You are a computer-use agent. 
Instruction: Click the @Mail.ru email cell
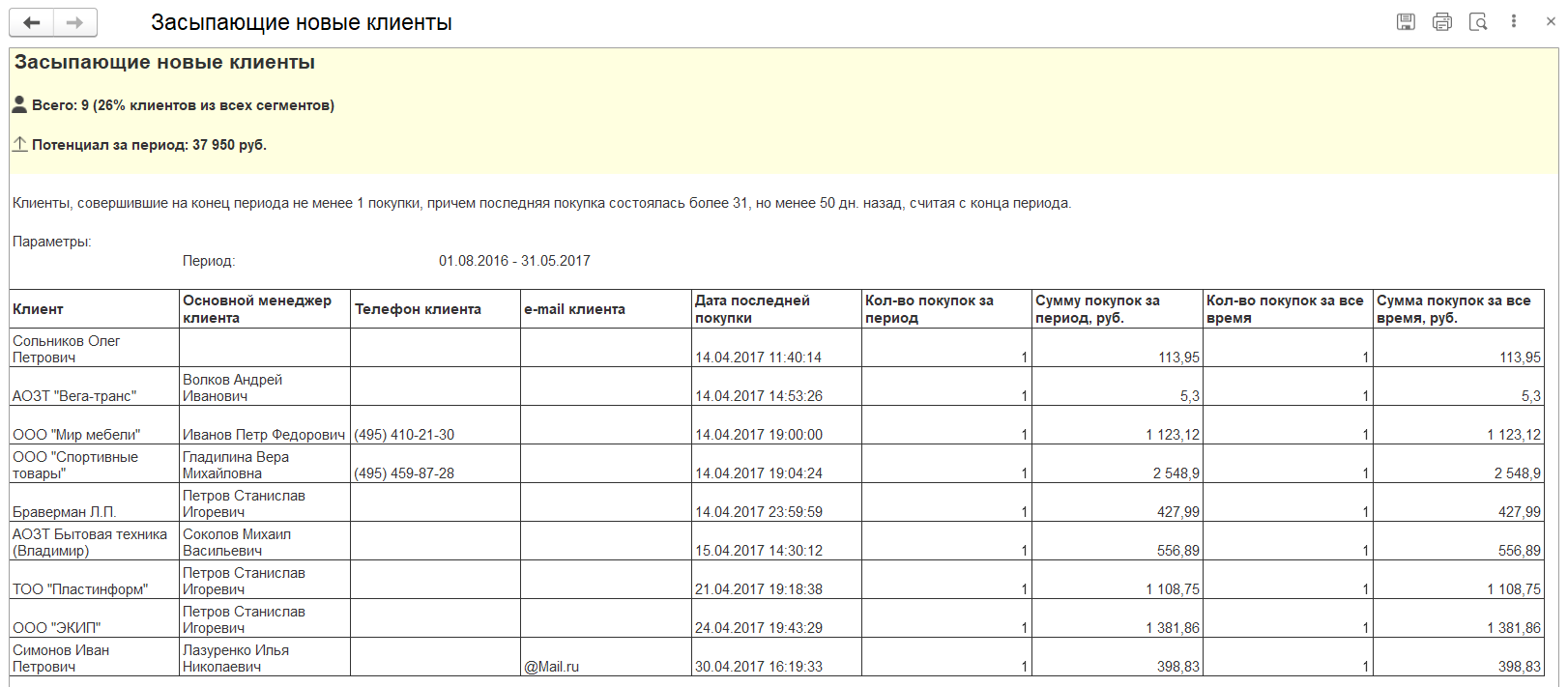click(x=552, y=667)
